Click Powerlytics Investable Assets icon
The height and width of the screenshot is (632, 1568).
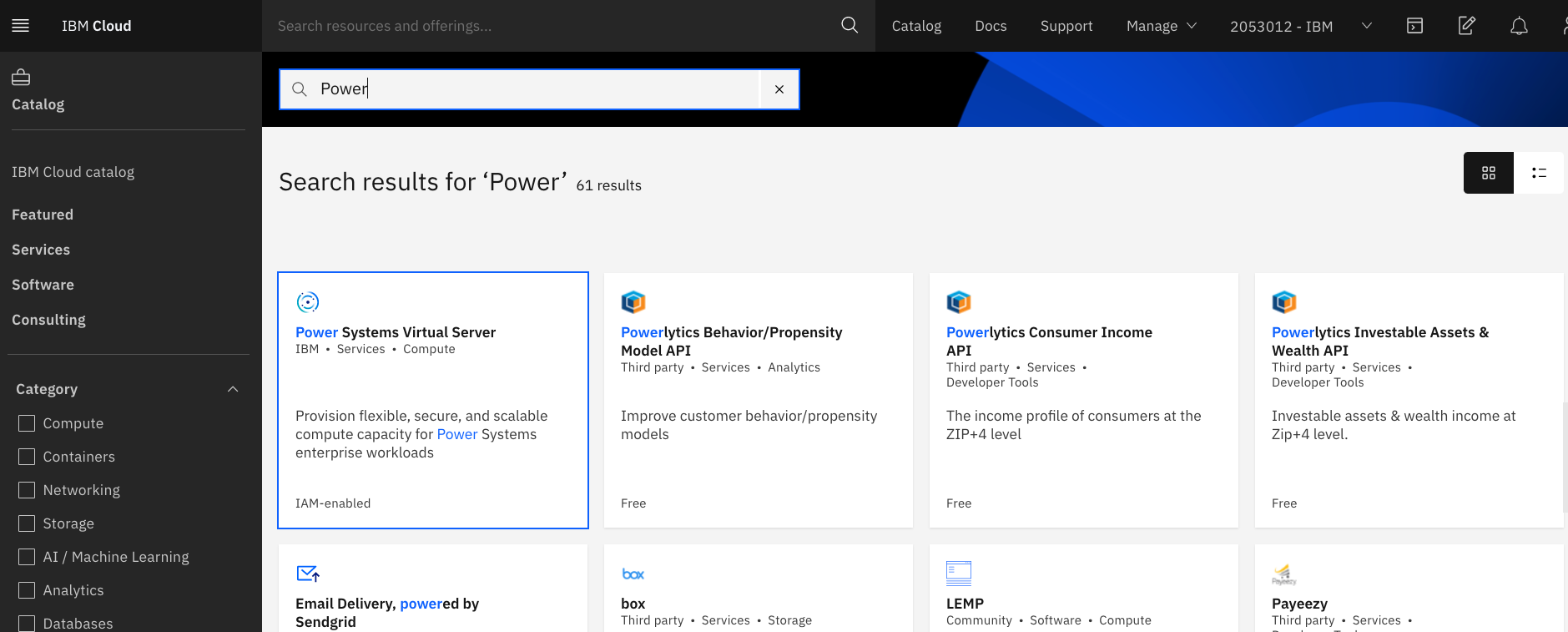1284,302
